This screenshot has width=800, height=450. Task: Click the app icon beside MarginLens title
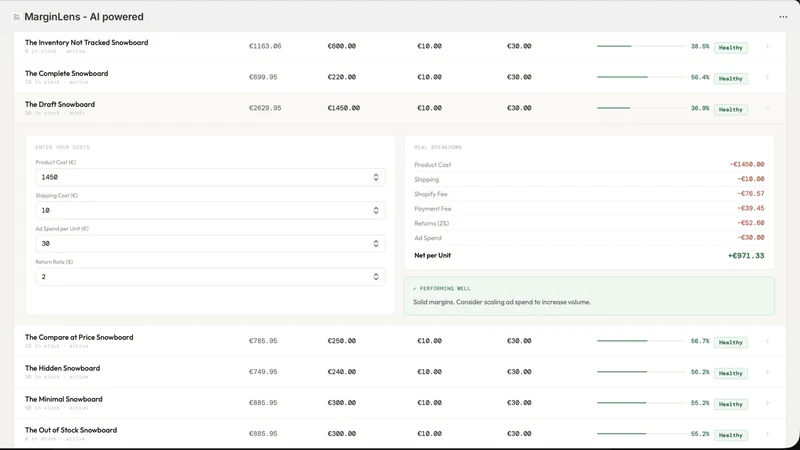tap(16, 17)
